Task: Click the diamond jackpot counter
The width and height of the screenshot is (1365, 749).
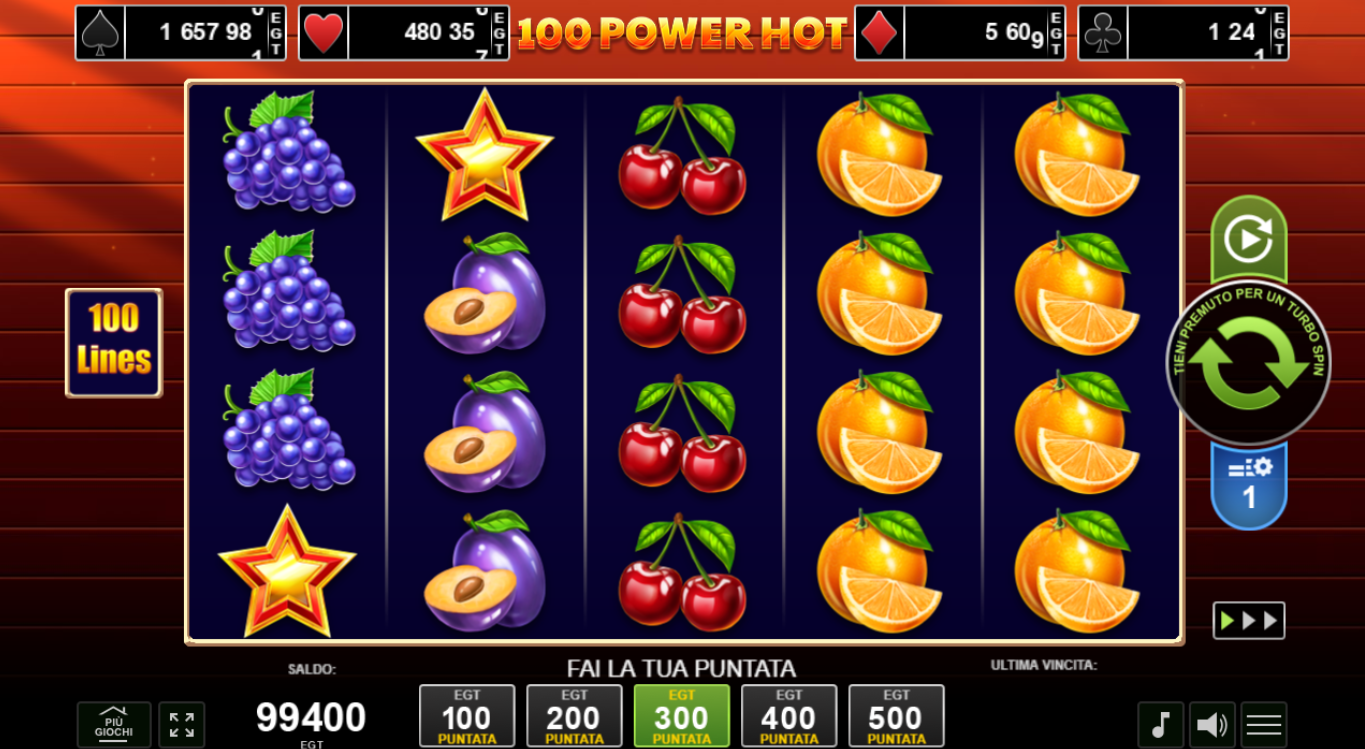Action: click(960, 33)
